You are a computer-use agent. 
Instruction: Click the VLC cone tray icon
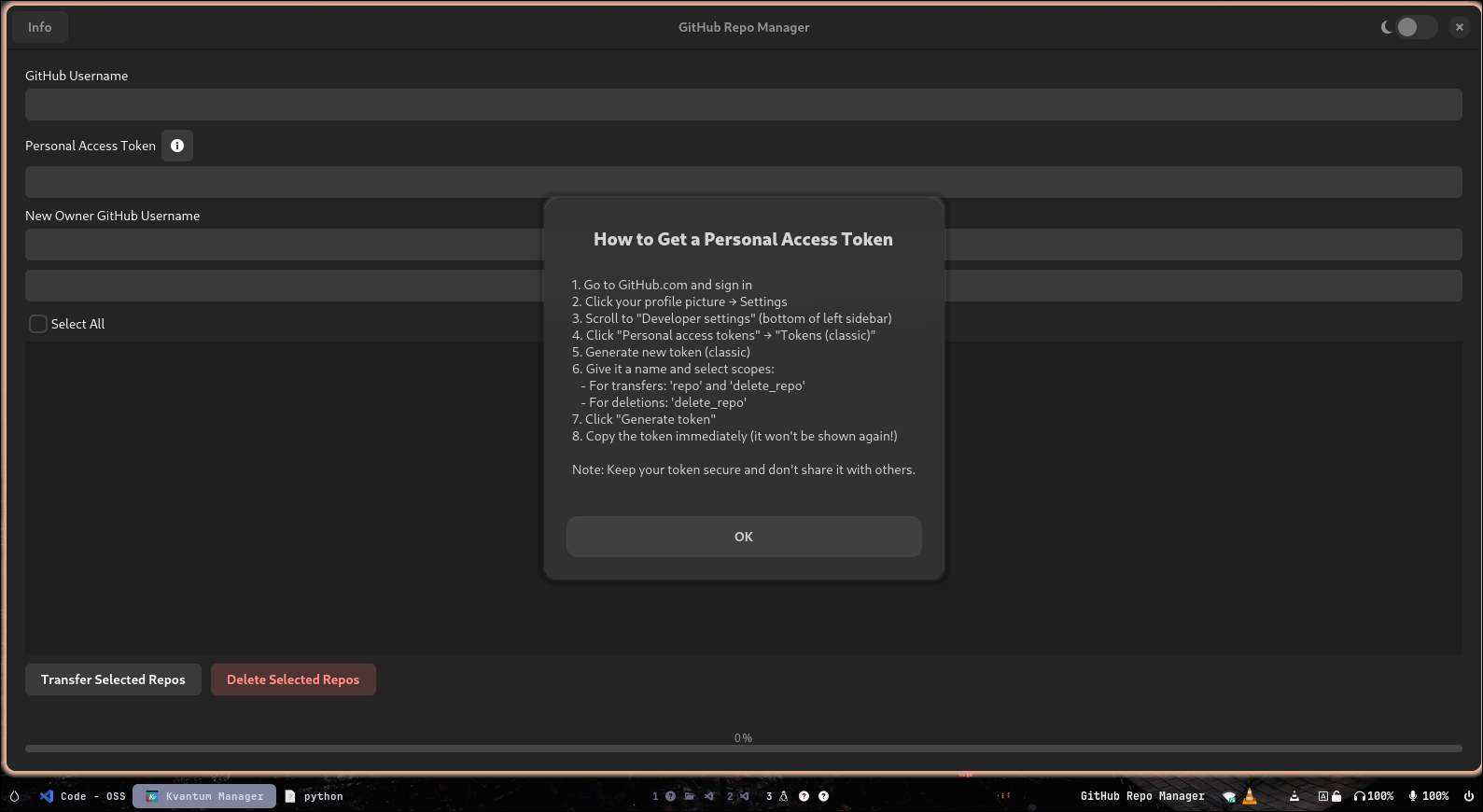pos(1250,796)
